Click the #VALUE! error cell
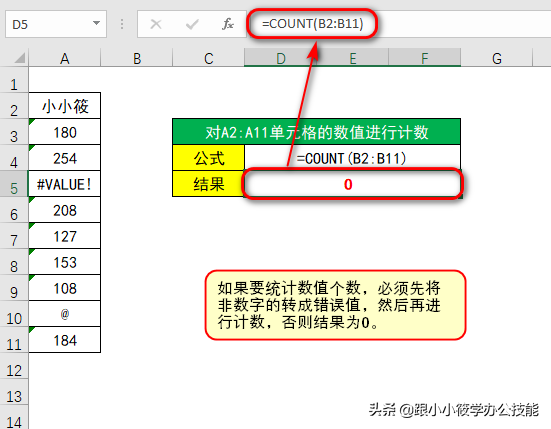The width and height of the screenshot is (551, 429). click(65, 184)
